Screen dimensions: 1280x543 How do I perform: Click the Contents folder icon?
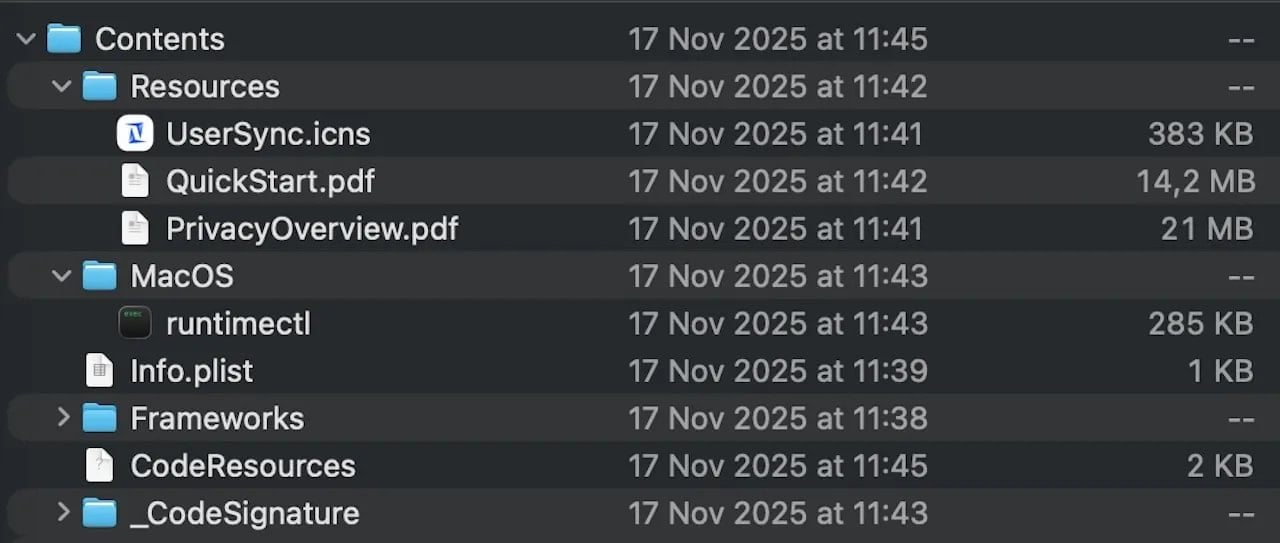[x=64, y=40]
